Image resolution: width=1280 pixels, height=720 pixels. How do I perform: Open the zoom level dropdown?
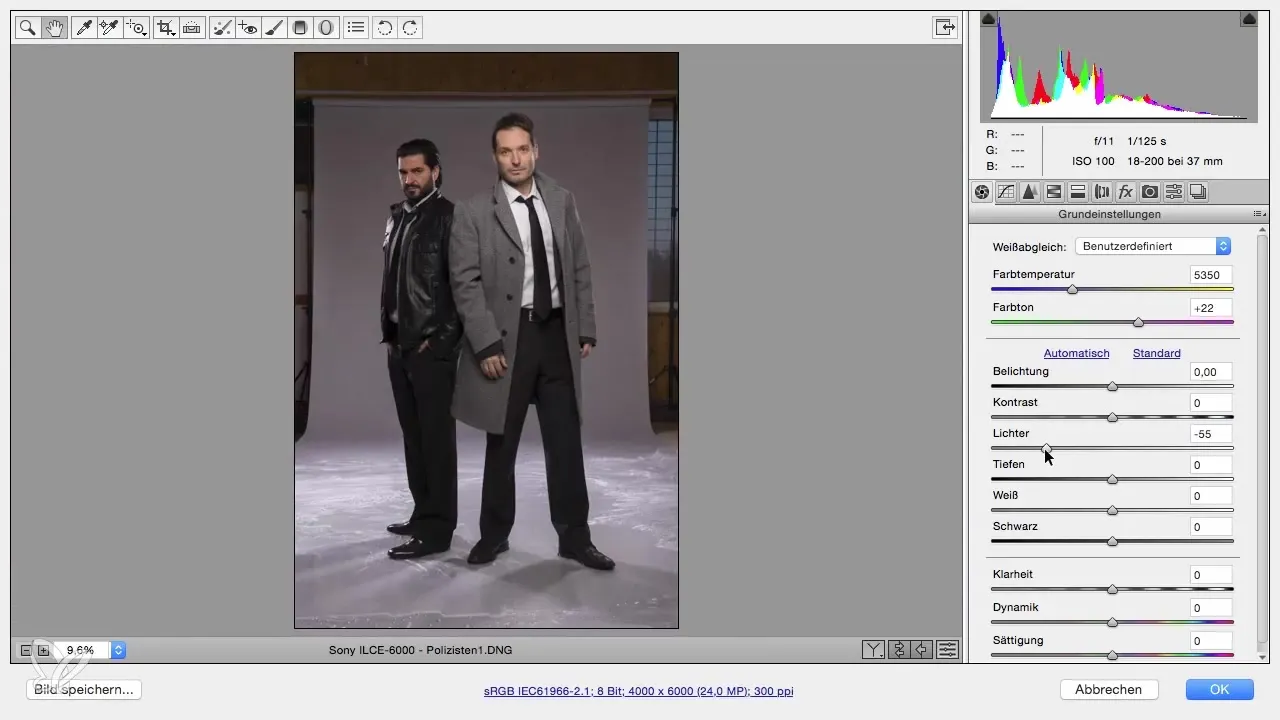[118, 650]
